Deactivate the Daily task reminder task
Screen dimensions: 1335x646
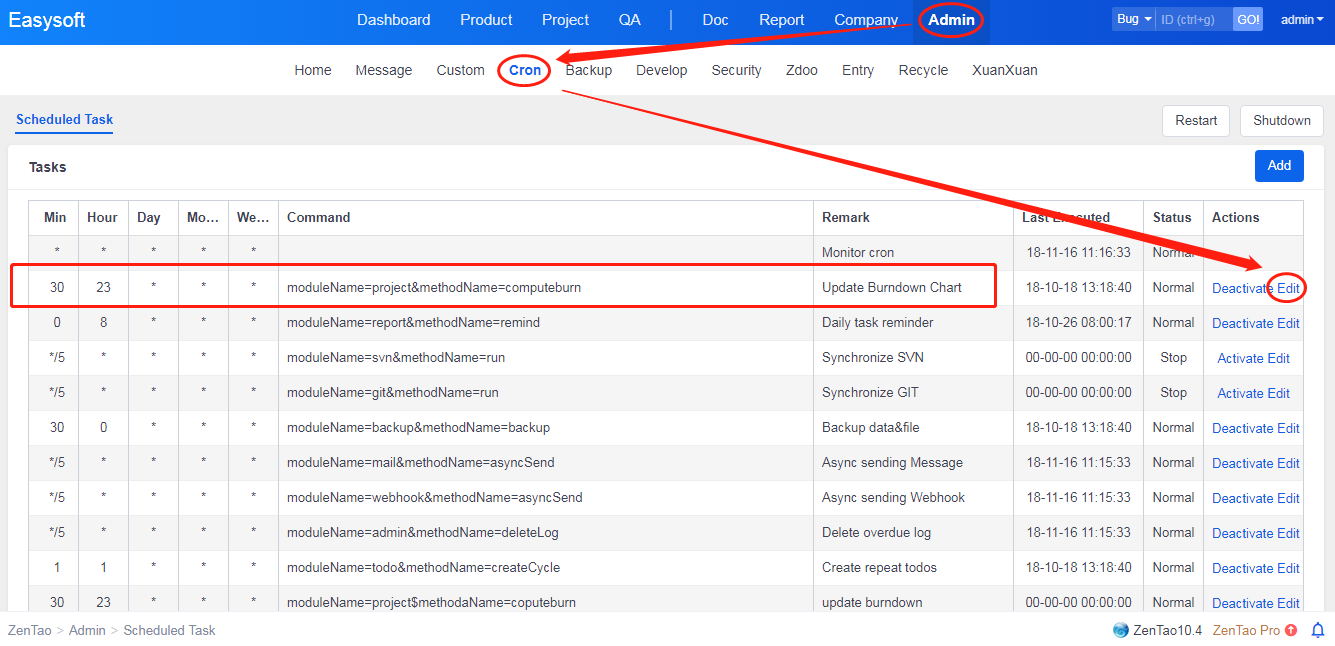point(1243,323)
